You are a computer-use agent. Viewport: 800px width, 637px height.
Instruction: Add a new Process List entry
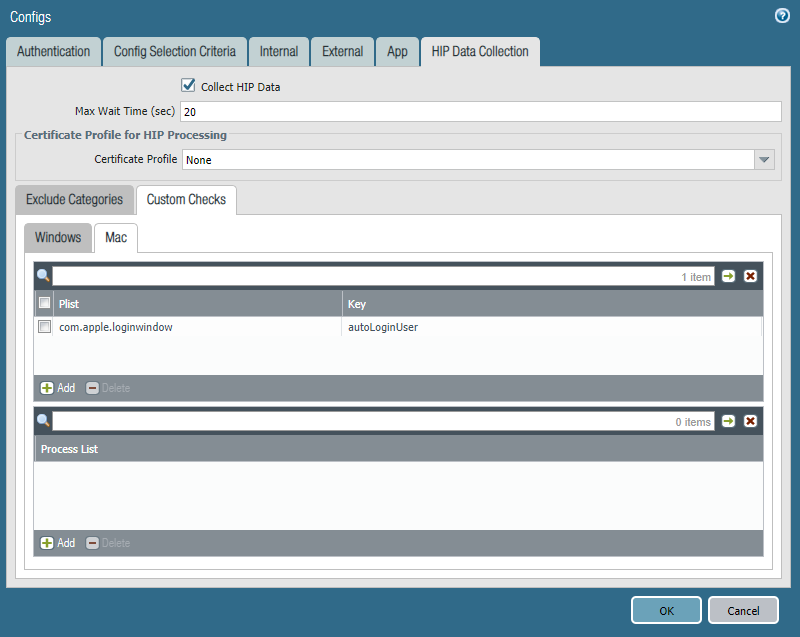pos(57,543)
